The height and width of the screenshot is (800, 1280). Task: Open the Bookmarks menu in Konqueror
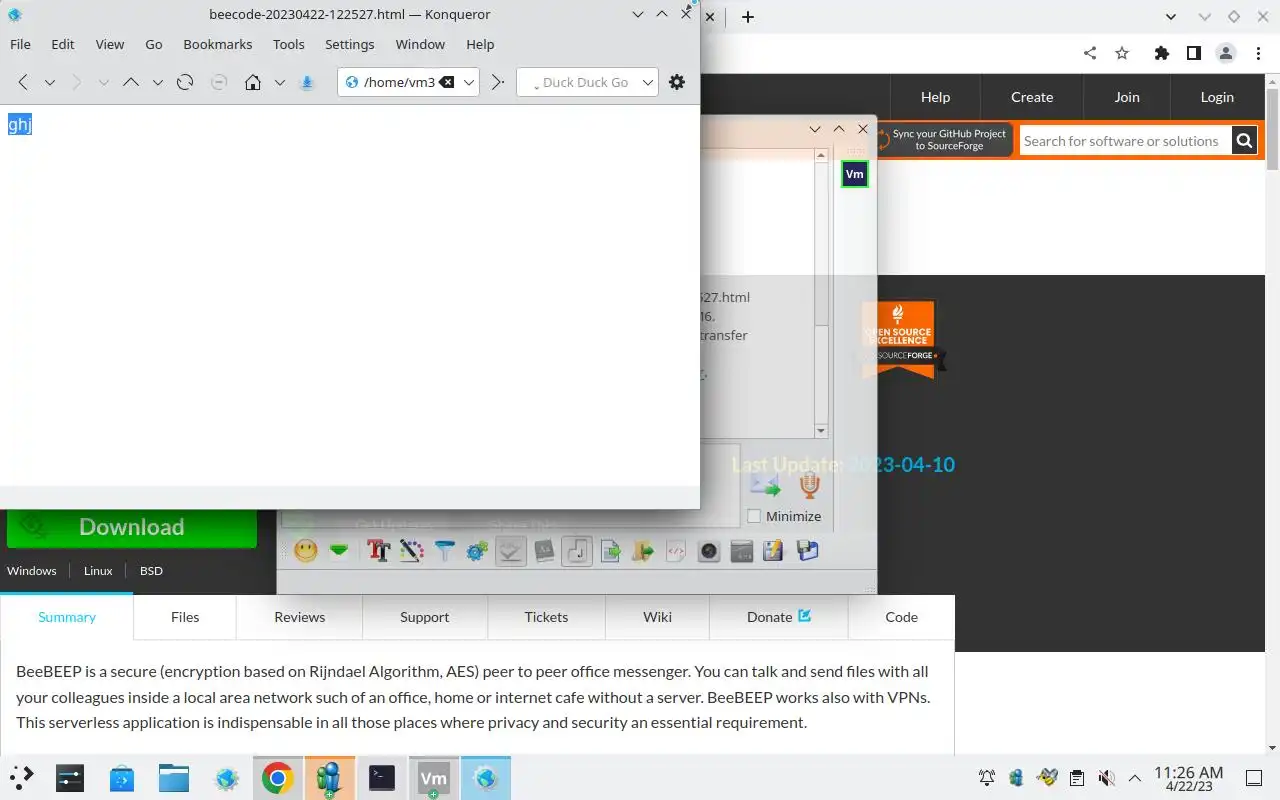(218, 44)
